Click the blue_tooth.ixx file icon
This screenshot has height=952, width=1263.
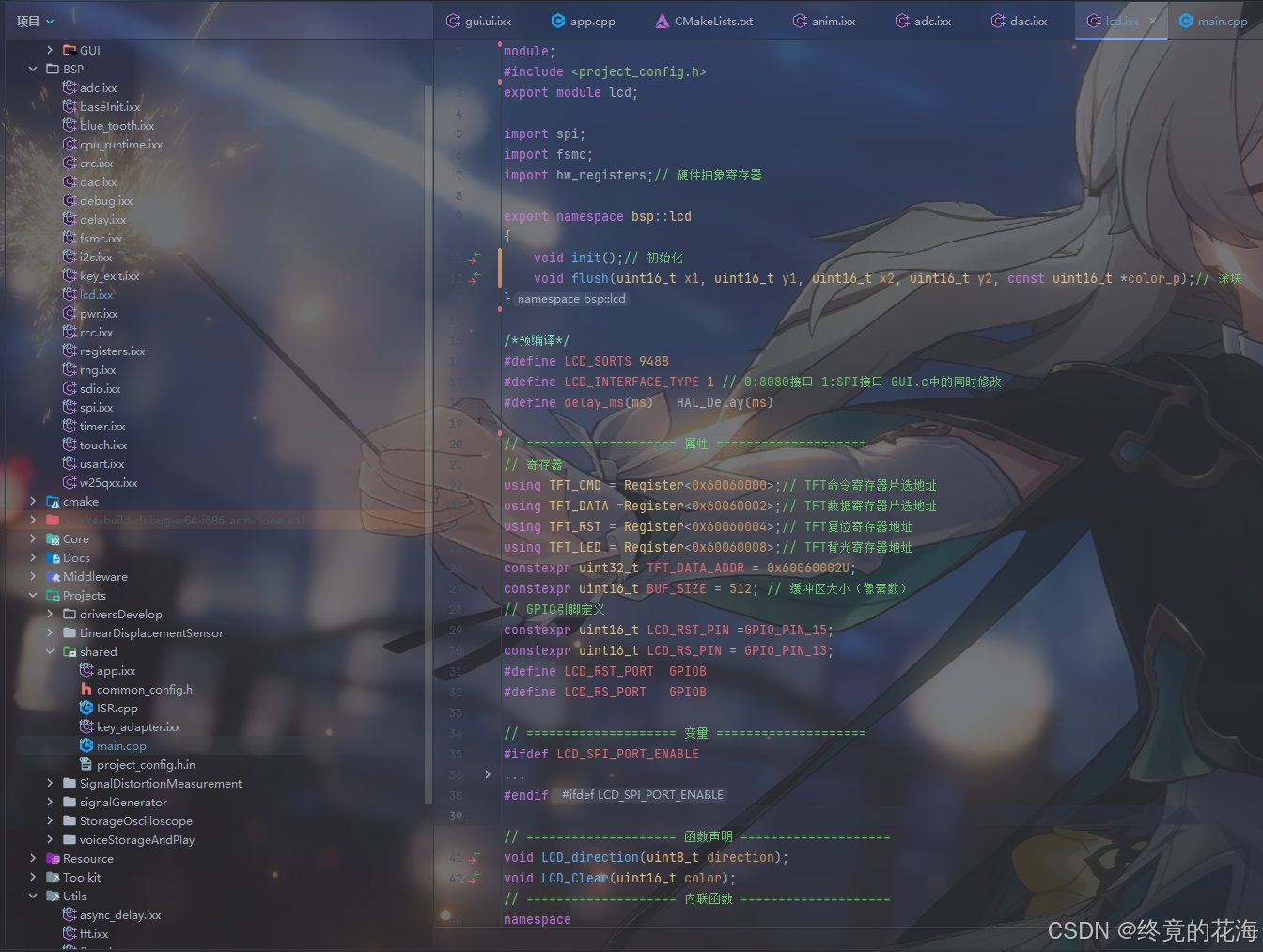pos(70,125)
